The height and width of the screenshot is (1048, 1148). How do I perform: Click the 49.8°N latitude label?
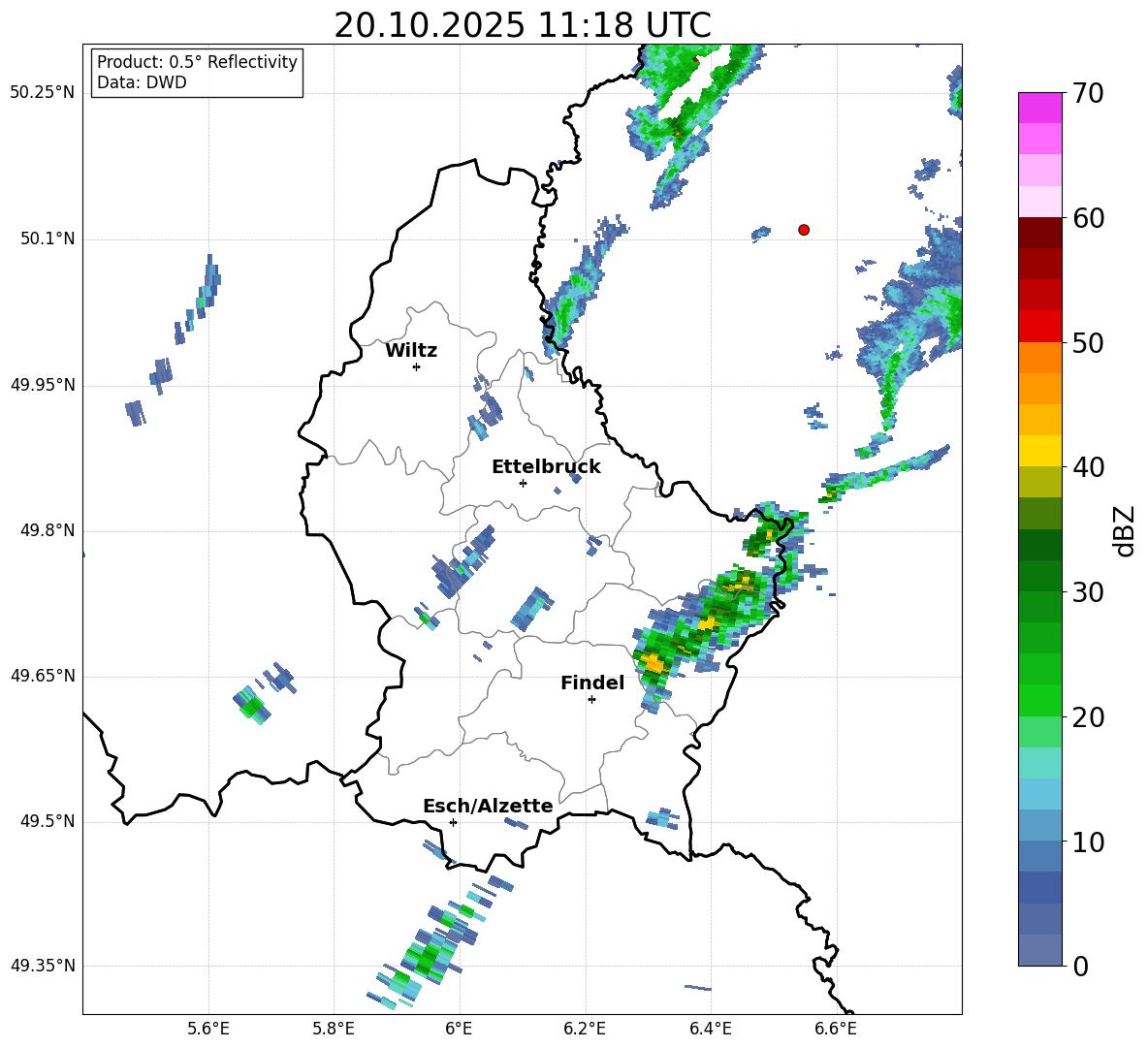click(47, 530)
